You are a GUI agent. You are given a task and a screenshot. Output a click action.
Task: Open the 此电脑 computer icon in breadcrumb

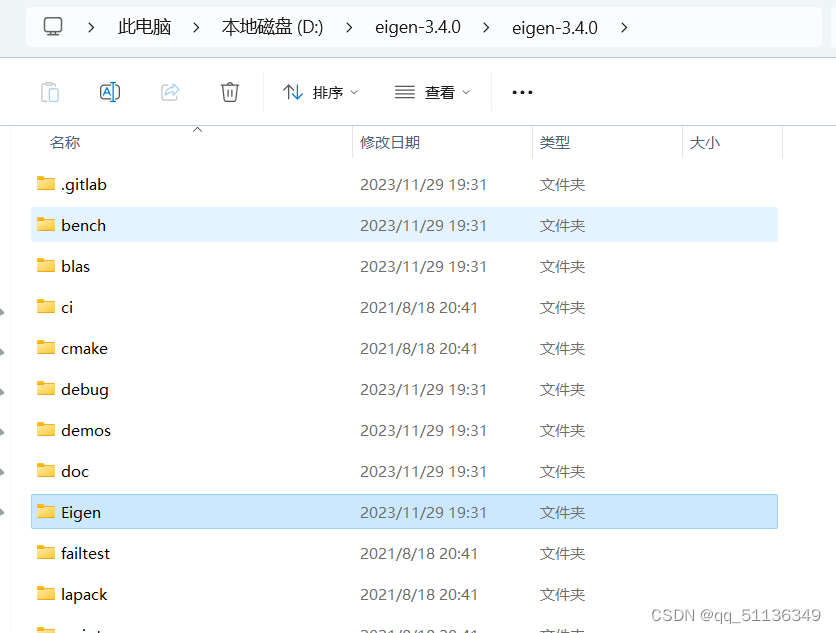(x=52, y=27)
